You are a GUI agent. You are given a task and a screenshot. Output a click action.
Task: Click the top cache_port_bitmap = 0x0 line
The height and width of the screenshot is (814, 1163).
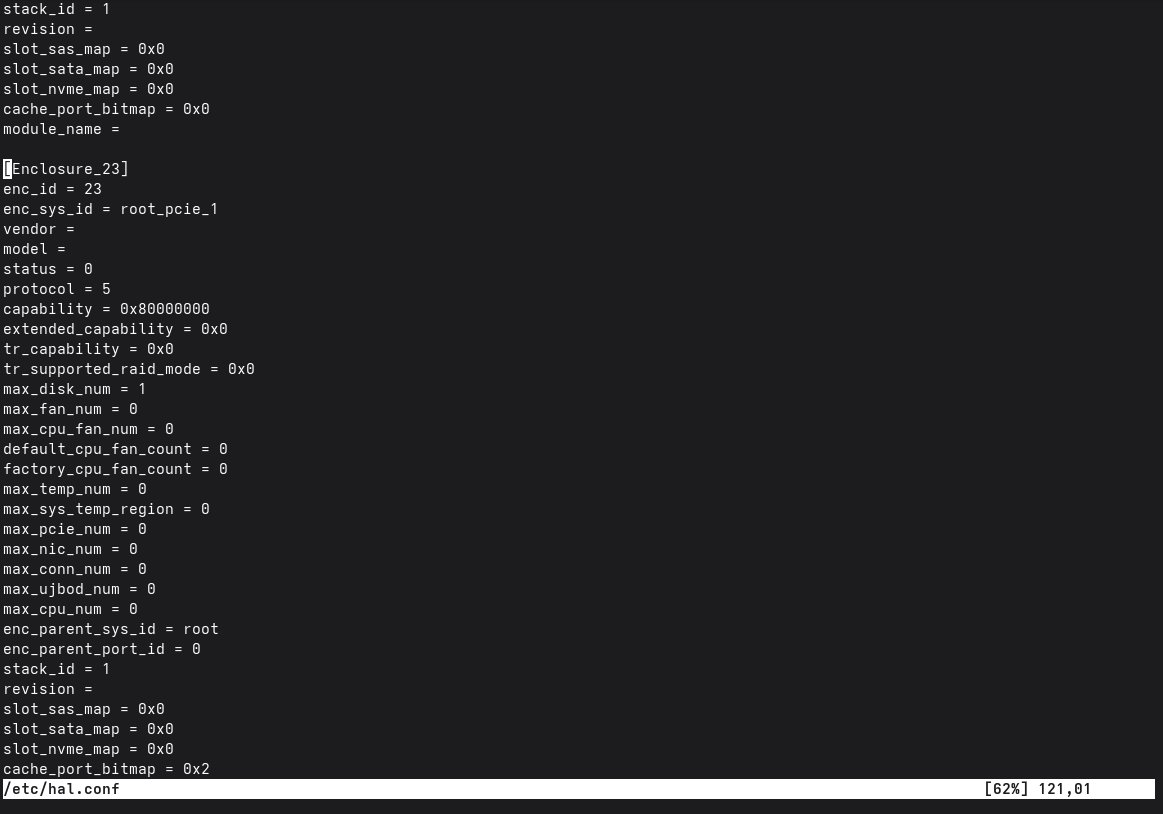(106, 110)
